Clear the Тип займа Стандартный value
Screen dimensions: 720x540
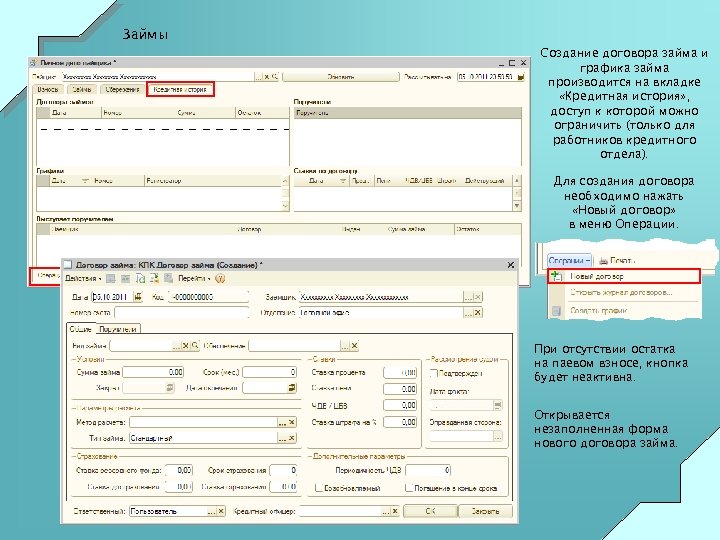pos(292,438)
